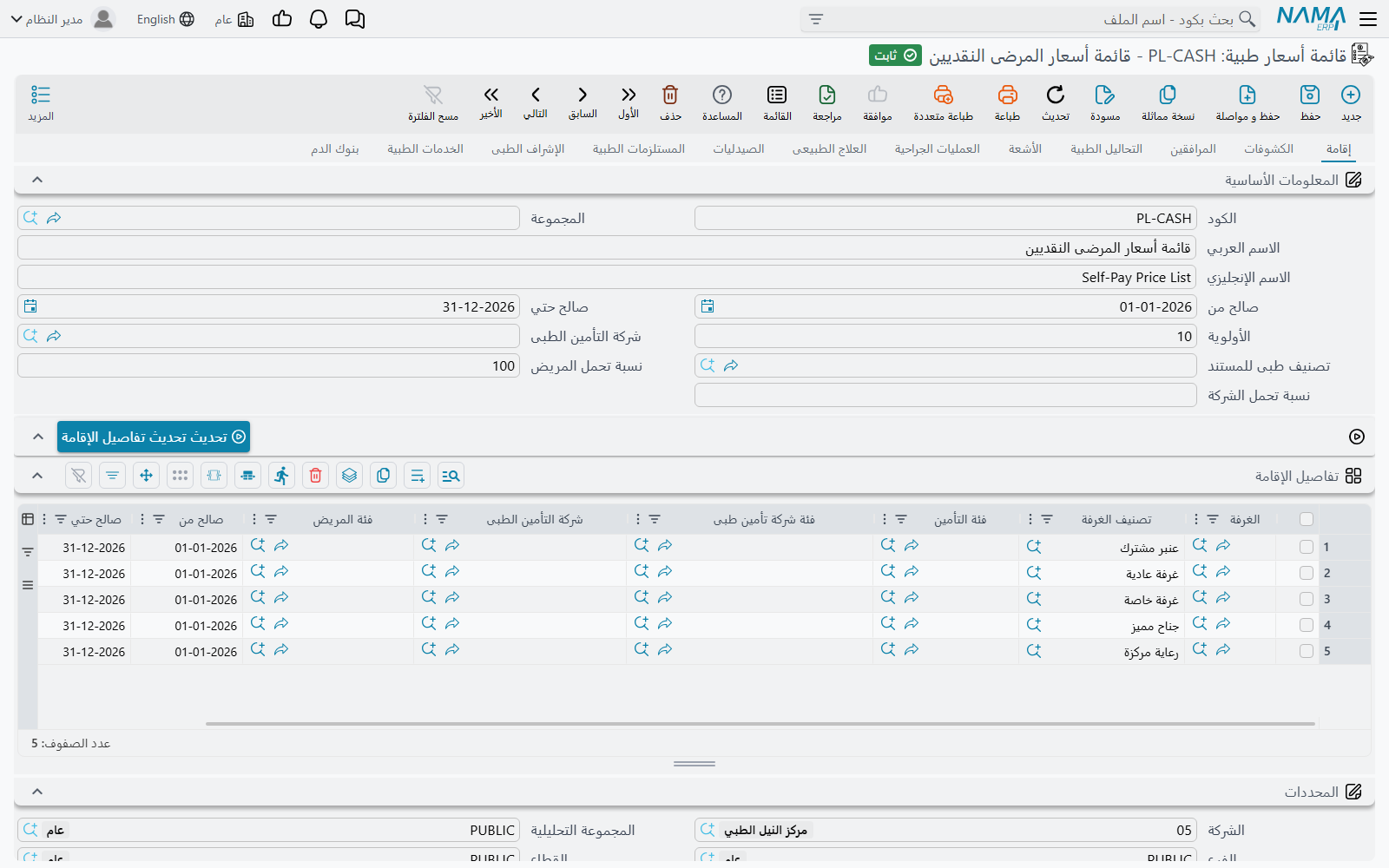
Task: Click the نسخة مماثلة (Duplicate) icon
Action: coord(1168,95)
